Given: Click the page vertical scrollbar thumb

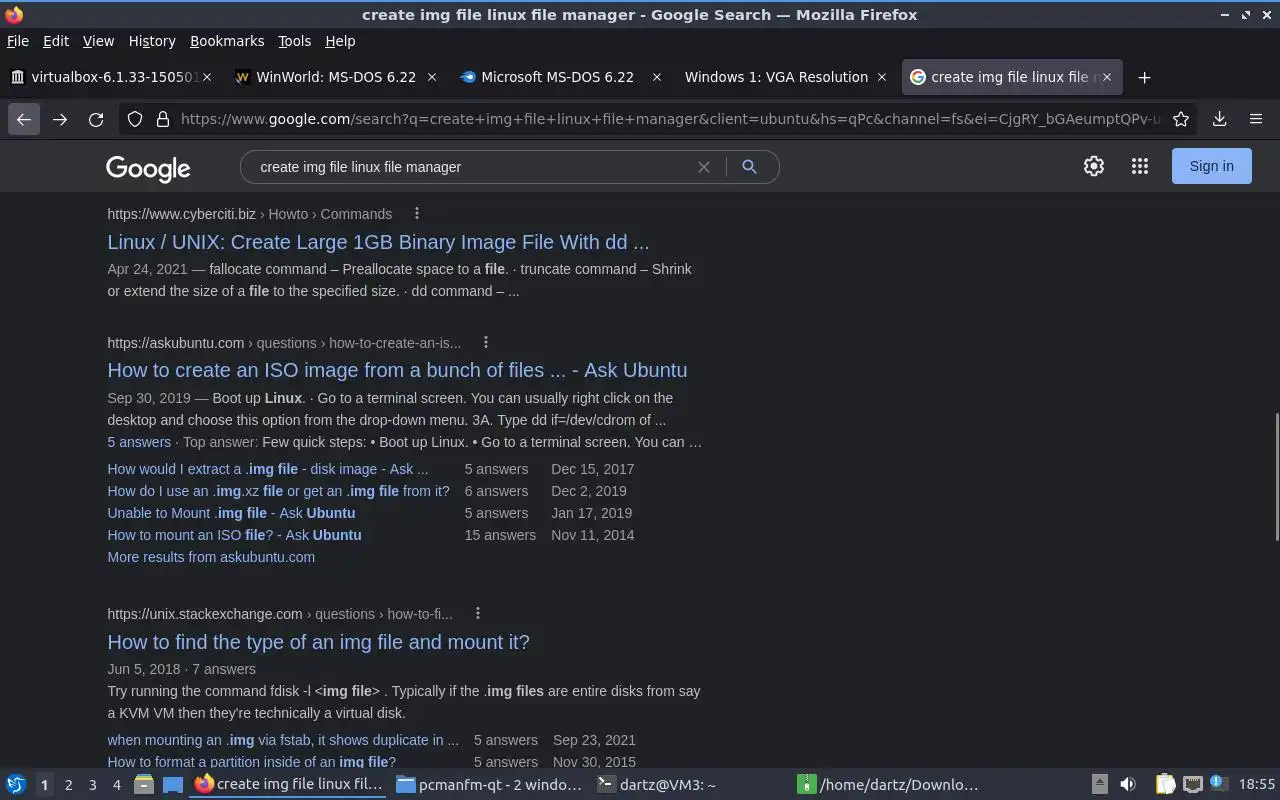Looking at the screenshot, I should coord(1275,476).
